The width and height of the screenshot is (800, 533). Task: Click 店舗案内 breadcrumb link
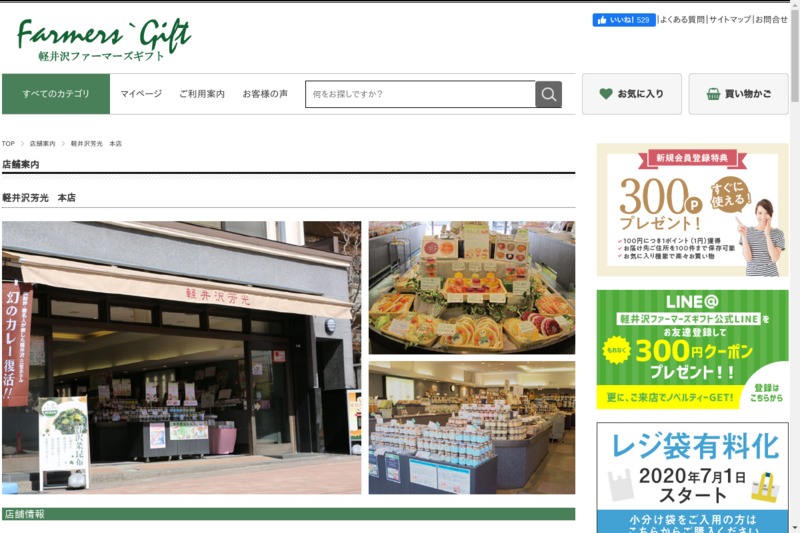pos(42,144)
